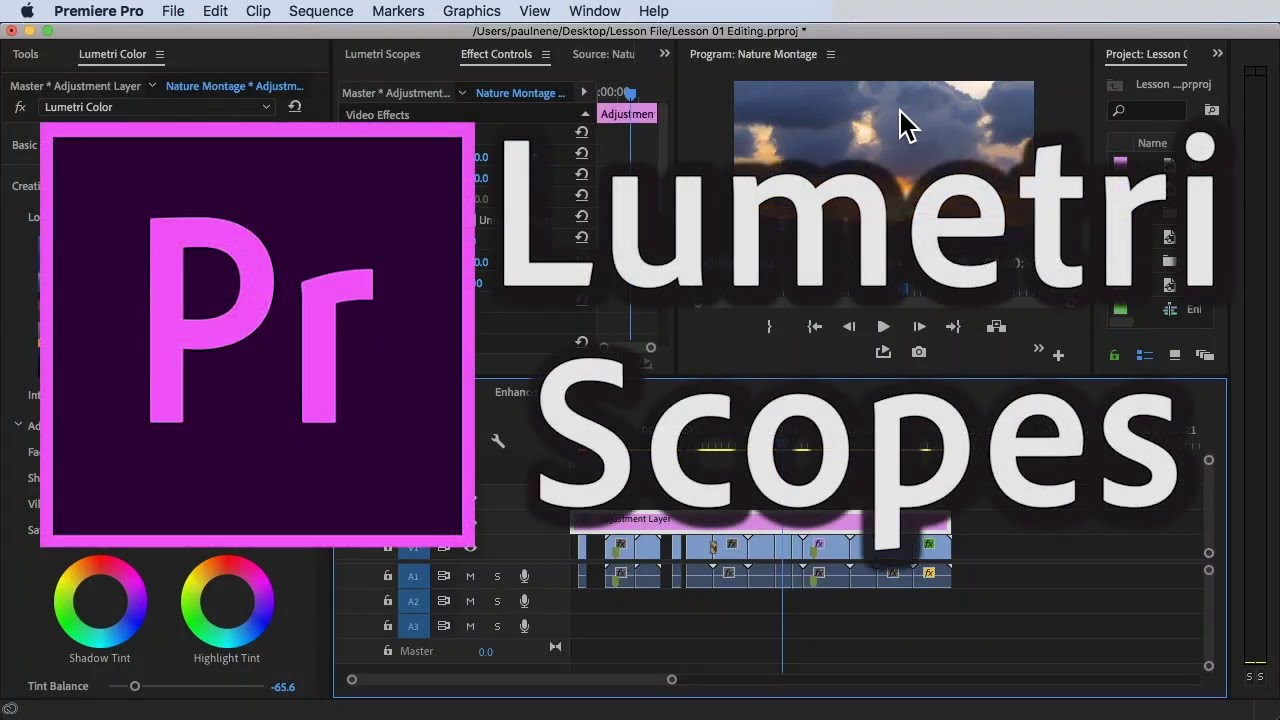Select track target A1

(413, 576)
